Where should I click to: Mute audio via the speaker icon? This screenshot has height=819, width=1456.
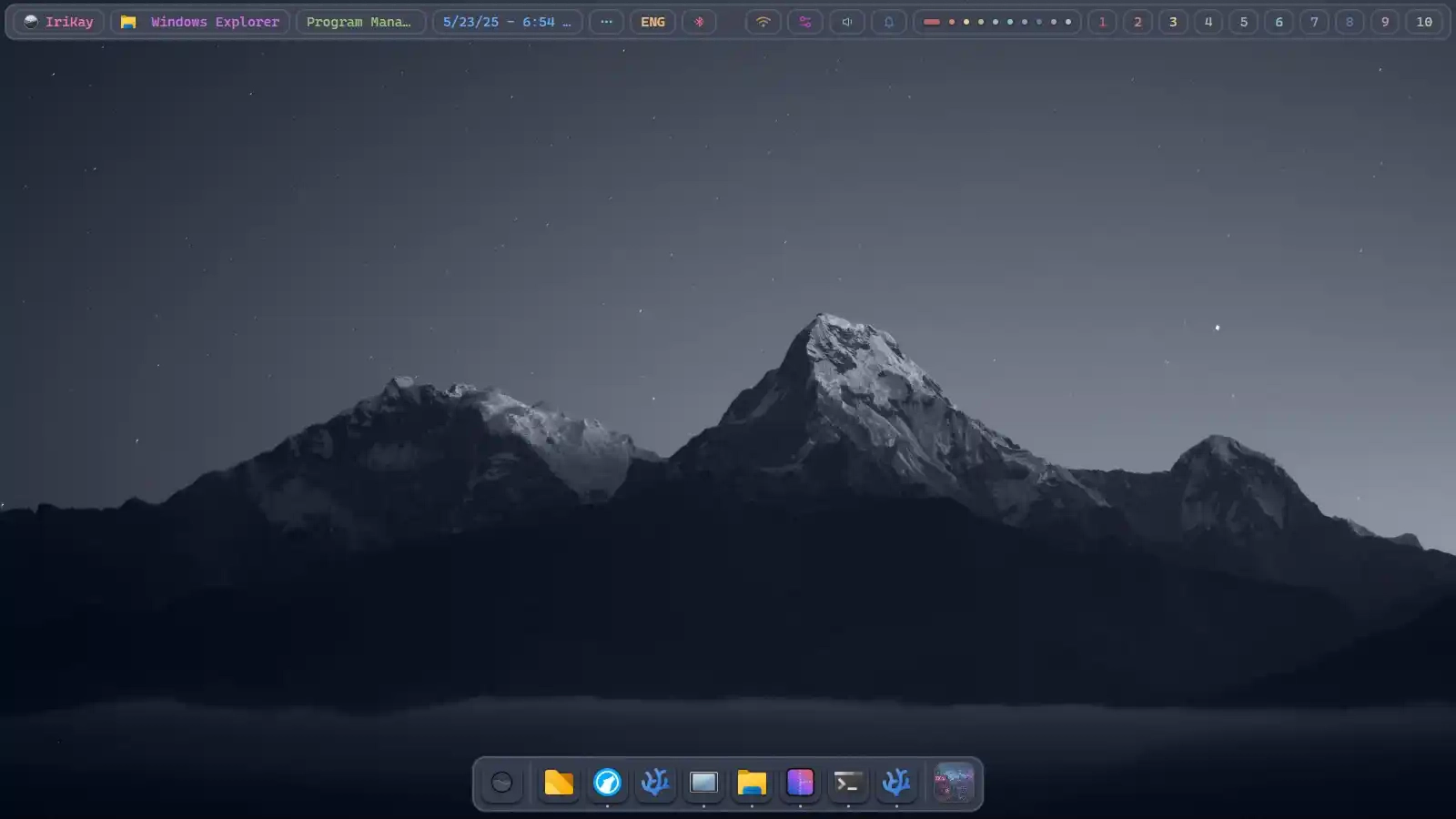846,21
